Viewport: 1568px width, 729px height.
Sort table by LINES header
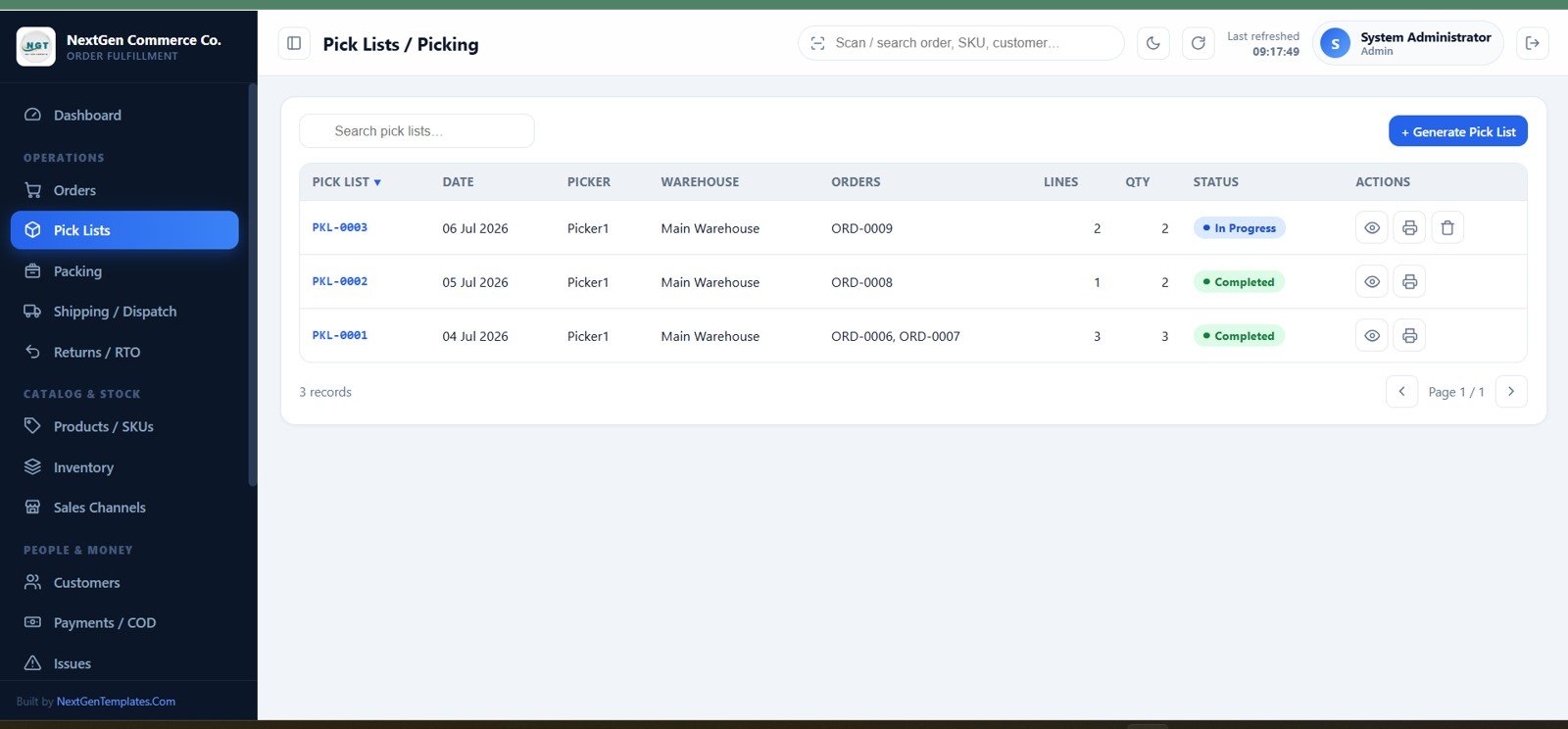point(1060,182)
